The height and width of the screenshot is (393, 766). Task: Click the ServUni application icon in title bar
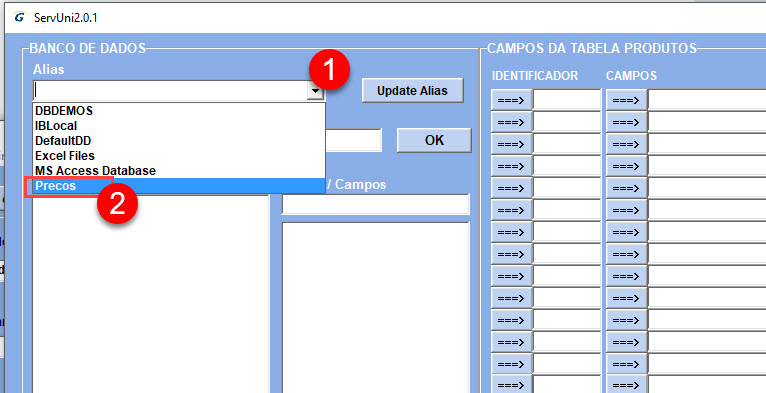pyautogui.click(x=19, y=17)
